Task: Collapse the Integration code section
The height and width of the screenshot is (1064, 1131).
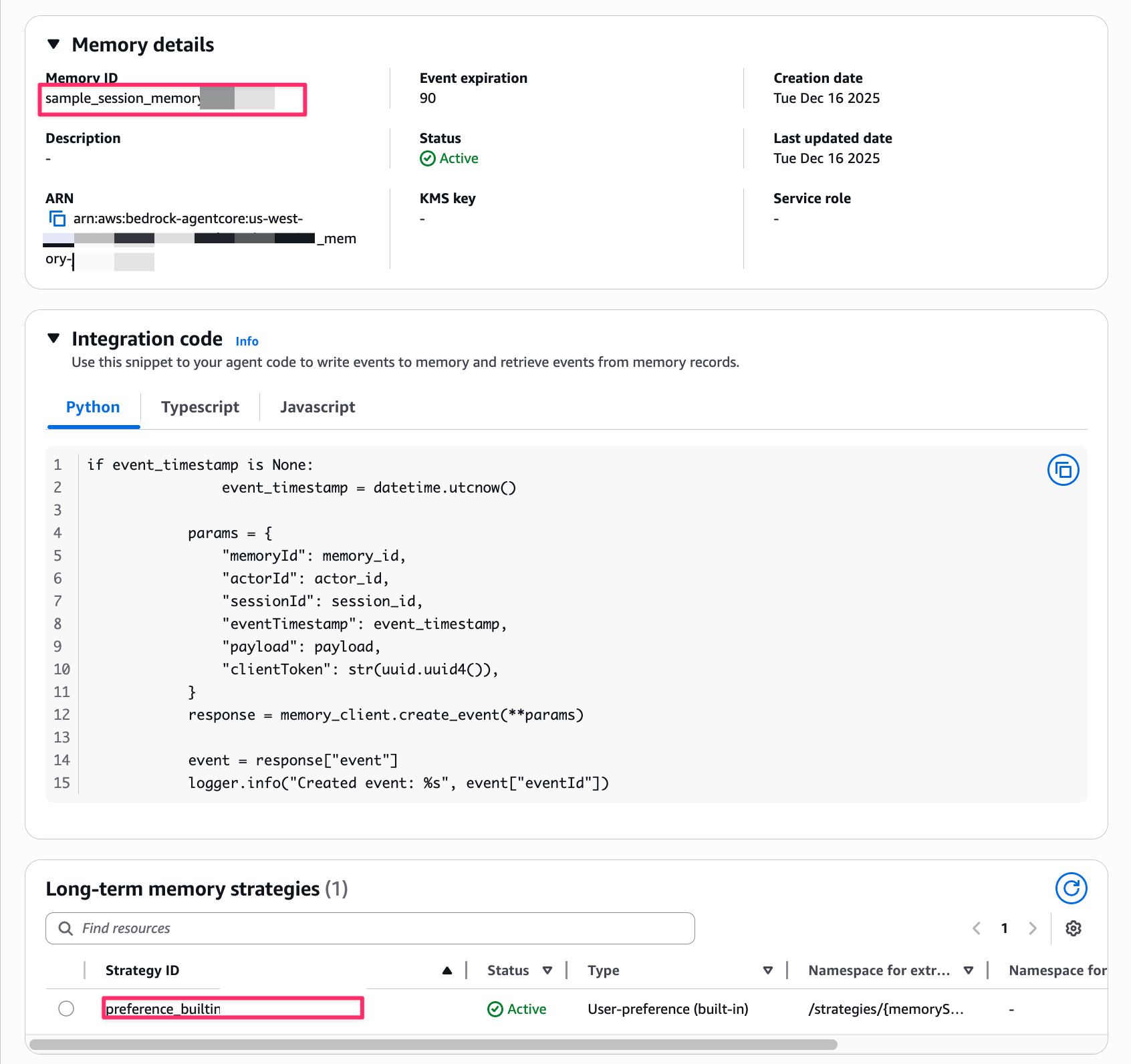Action: coord(54,339)
